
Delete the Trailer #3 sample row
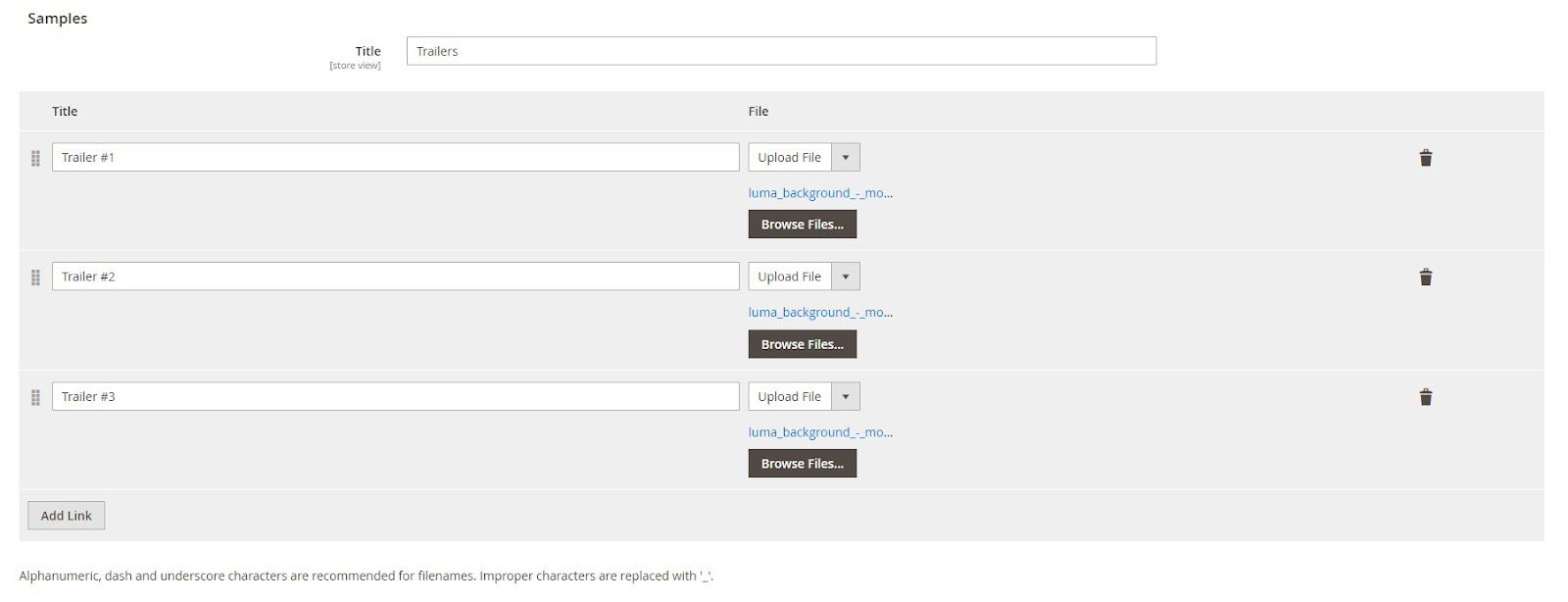coord(1425,397)
